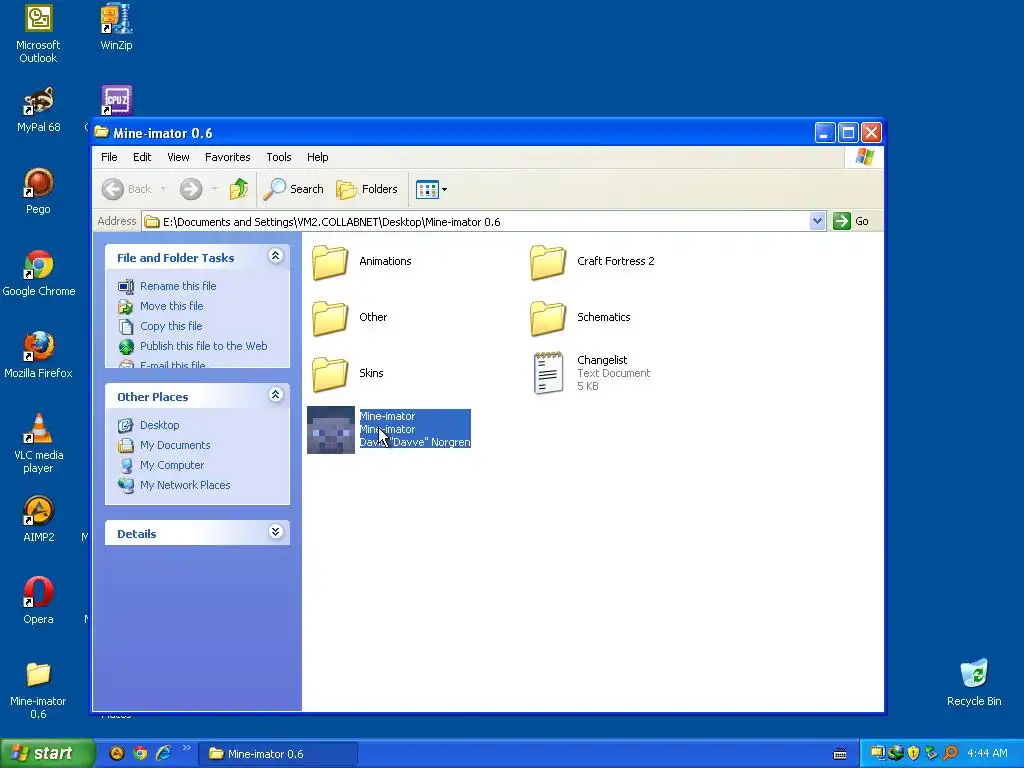Collapse the Other Places panel
1024x768 pixels.
(x=276, y=394)
